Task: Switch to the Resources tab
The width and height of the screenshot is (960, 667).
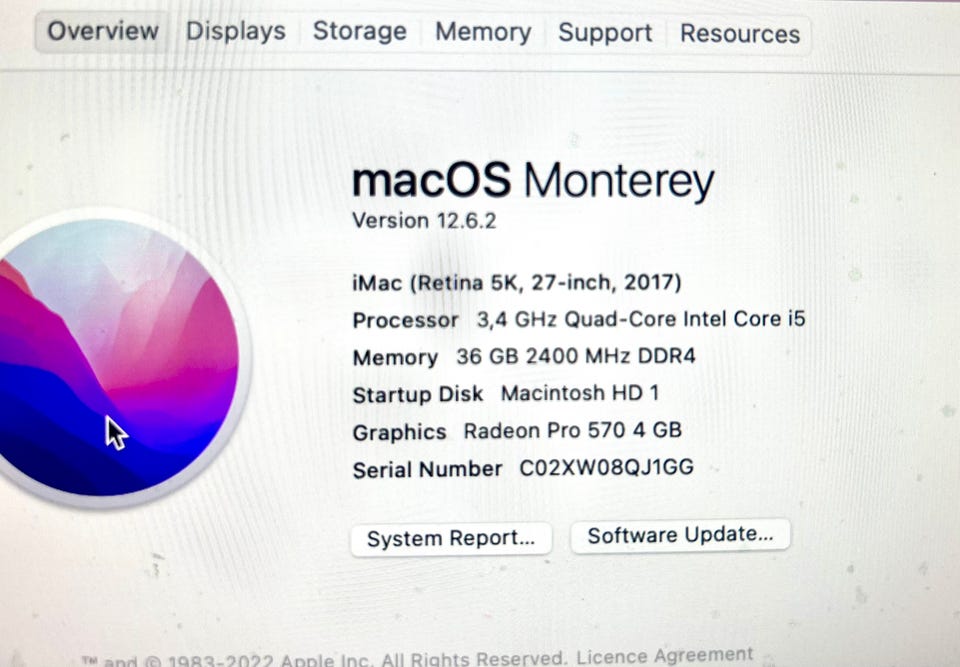Action: point(740,34)
